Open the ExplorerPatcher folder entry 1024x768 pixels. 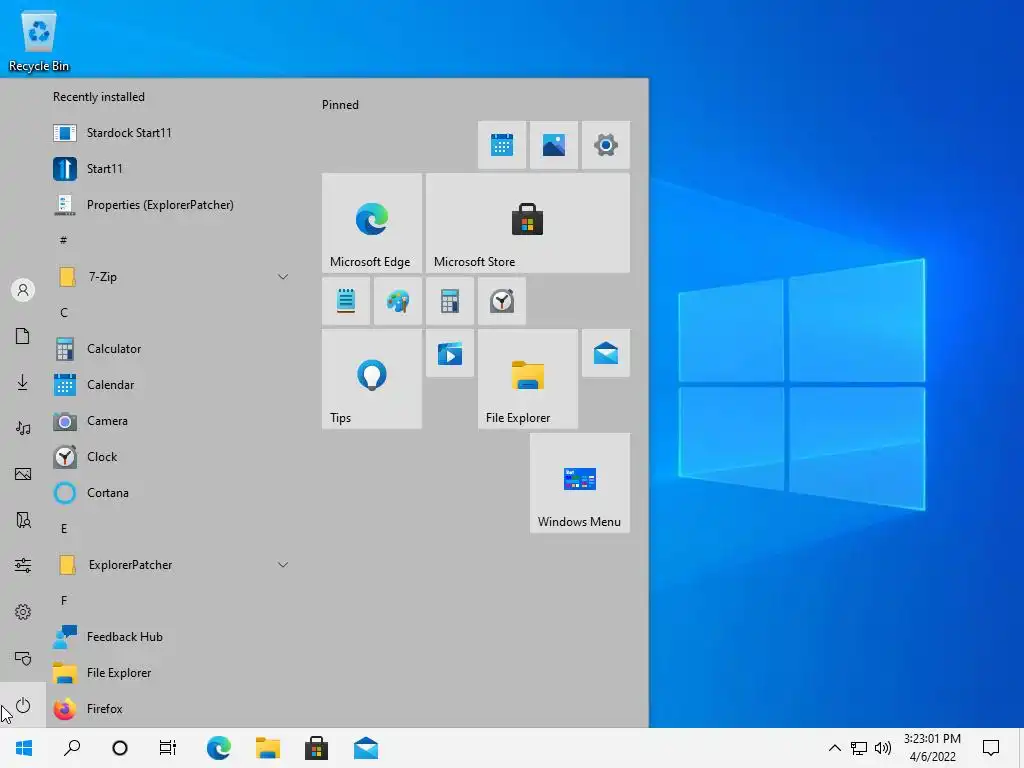[x=170, y=565]
